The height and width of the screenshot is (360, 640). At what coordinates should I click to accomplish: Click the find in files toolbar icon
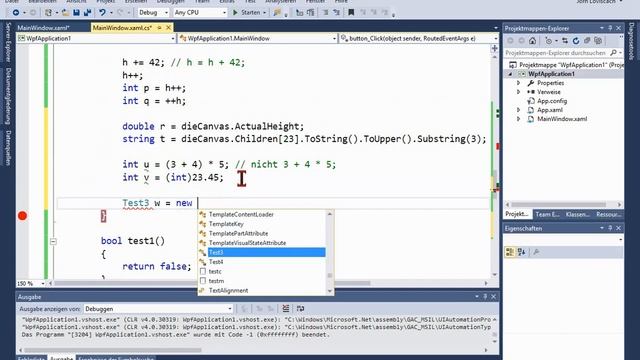pyautogui.click(x=277, y=13)
